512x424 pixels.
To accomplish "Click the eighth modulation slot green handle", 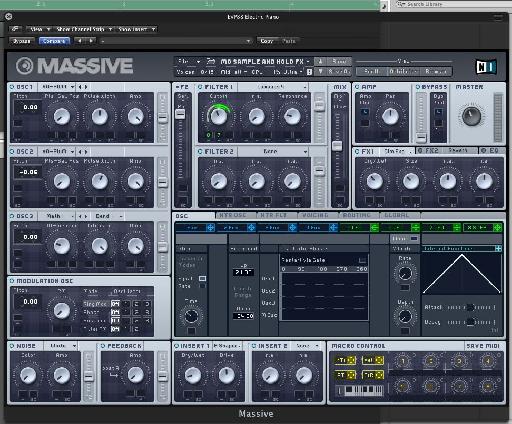I will [x=497, y=228].
